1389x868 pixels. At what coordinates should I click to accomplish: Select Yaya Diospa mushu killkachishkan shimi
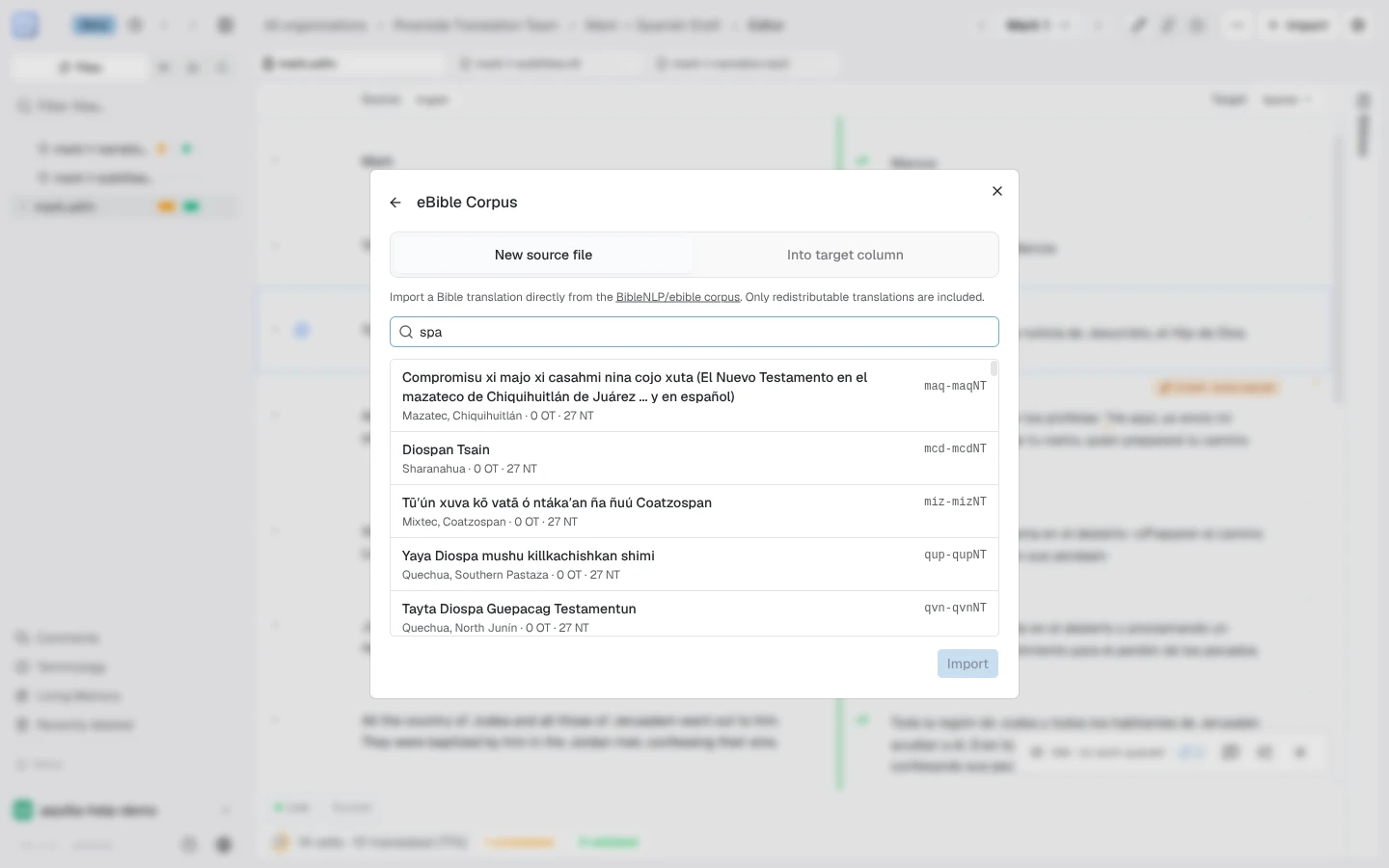(x=694, y=564)
